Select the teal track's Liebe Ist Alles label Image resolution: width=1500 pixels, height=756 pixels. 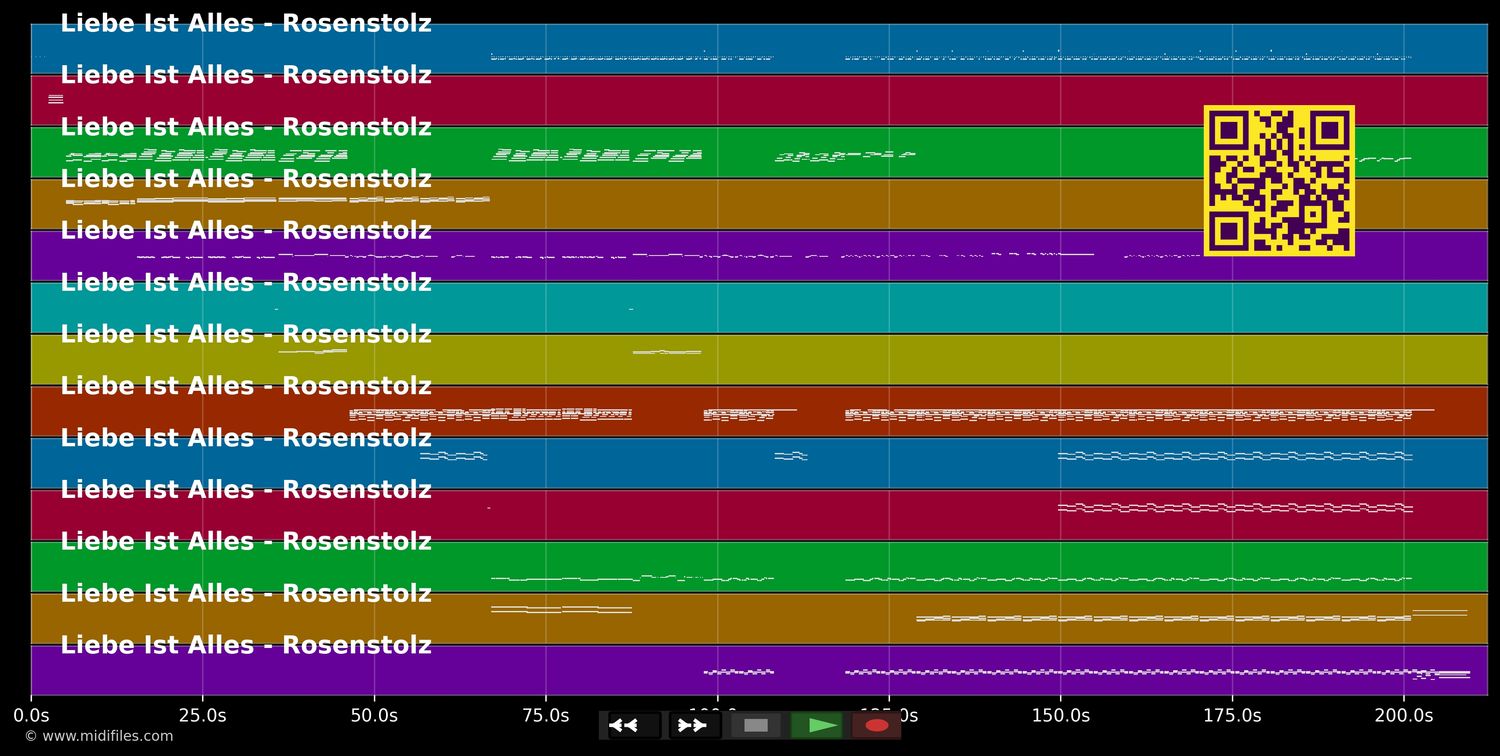tap(246, 283)
